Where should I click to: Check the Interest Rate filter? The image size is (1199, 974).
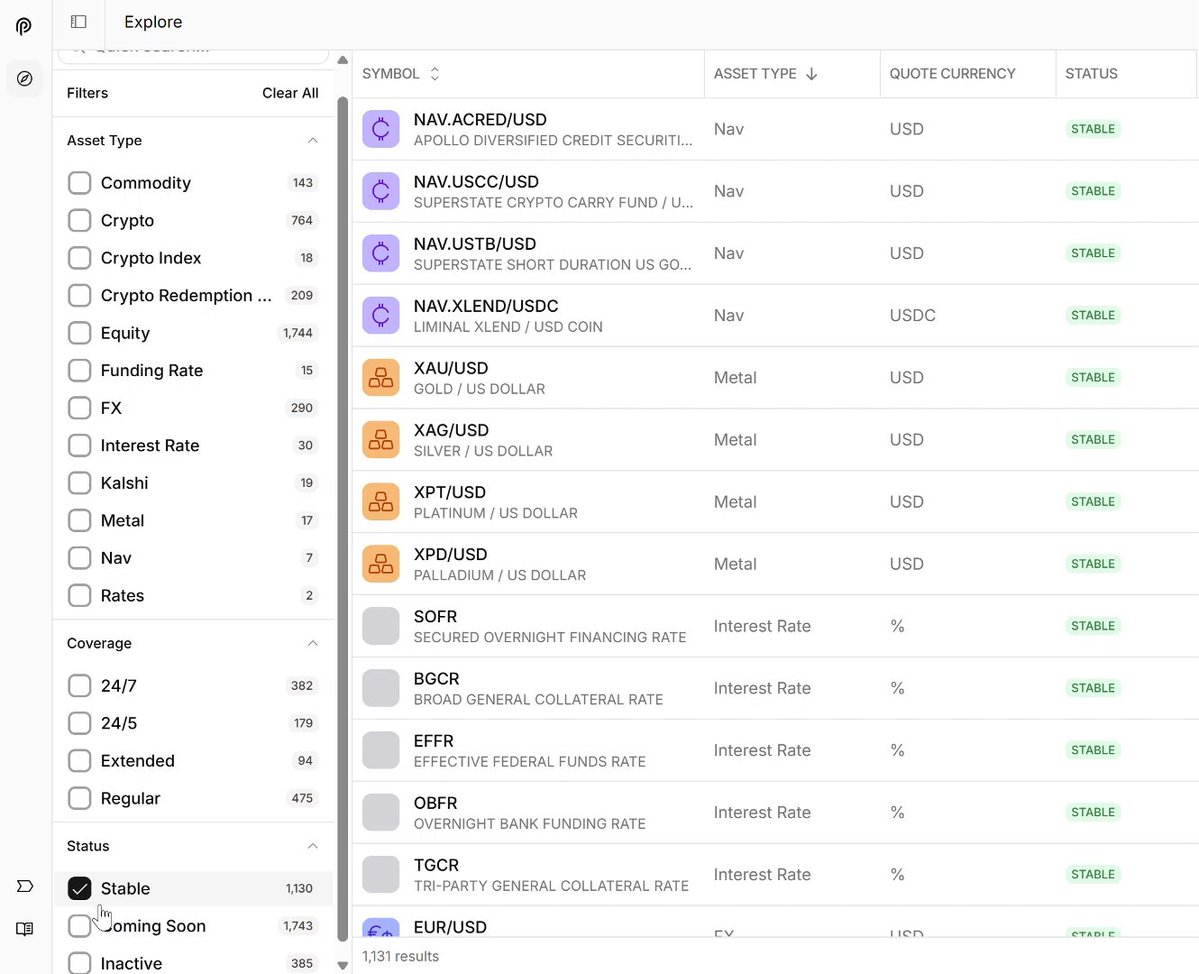coord(80,445)
